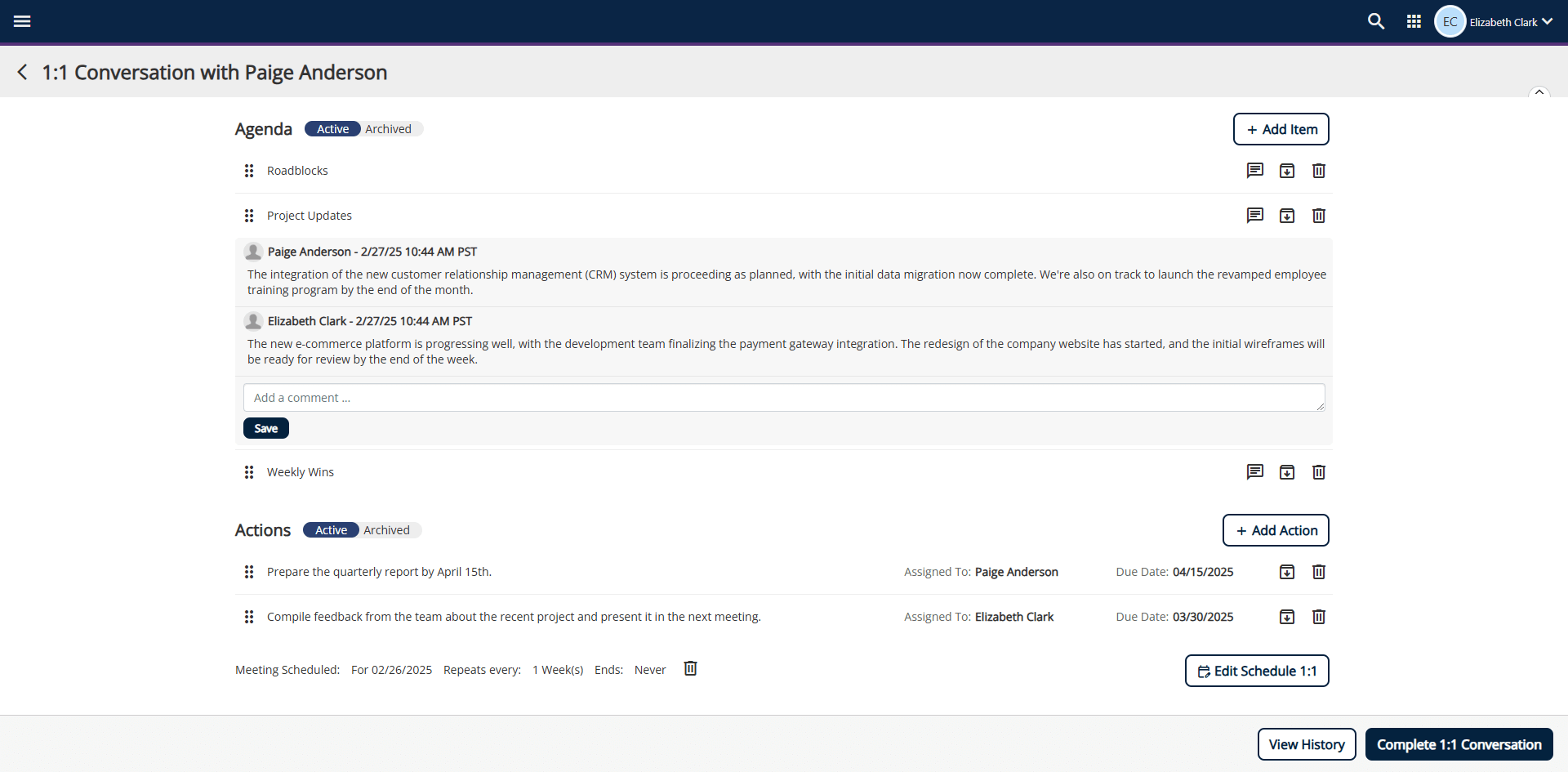Open View History

pos(1307,744)
